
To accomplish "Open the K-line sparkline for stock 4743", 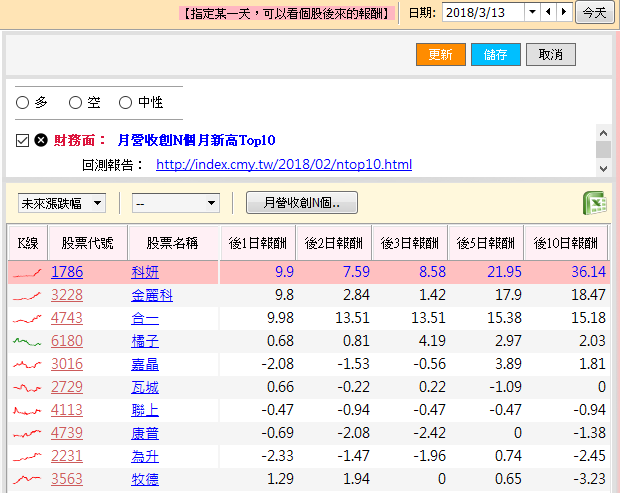I will (27, 318).
